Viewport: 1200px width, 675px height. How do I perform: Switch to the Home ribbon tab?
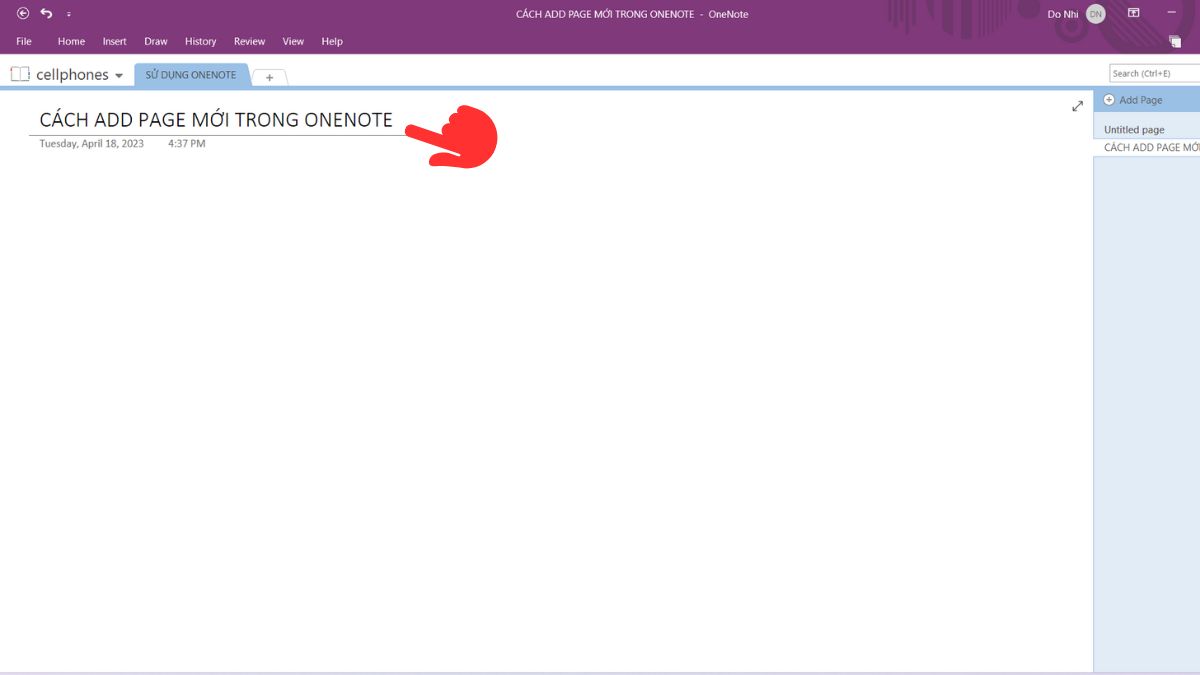[71, 41]
